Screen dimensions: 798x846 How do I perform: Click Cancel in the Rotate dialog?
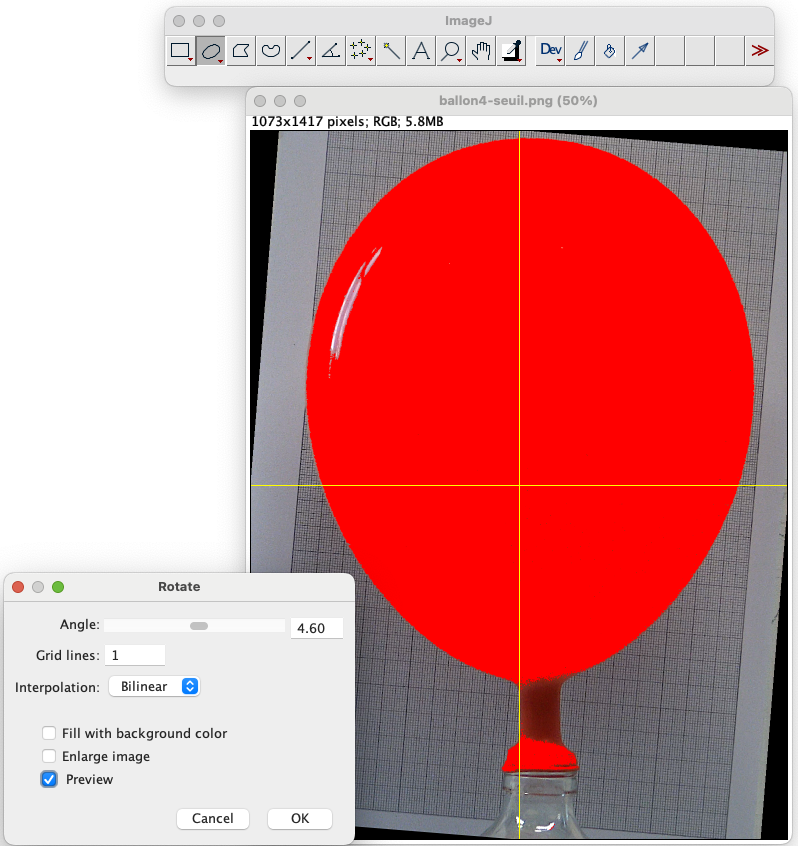[x=213, y=818]
